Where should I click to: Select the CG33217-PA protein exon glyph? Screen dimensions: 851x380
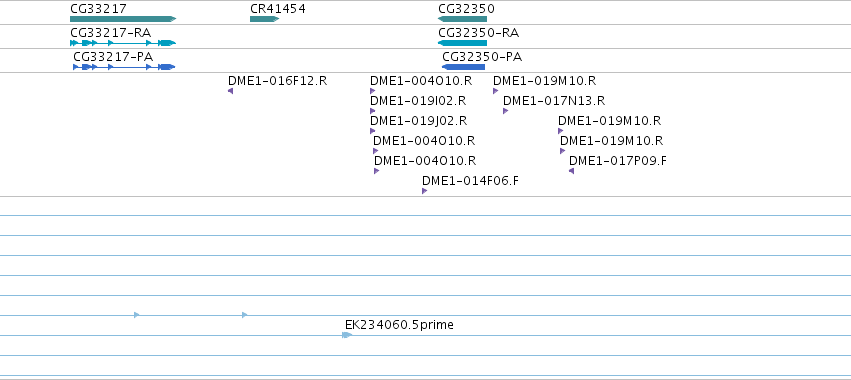124,67
